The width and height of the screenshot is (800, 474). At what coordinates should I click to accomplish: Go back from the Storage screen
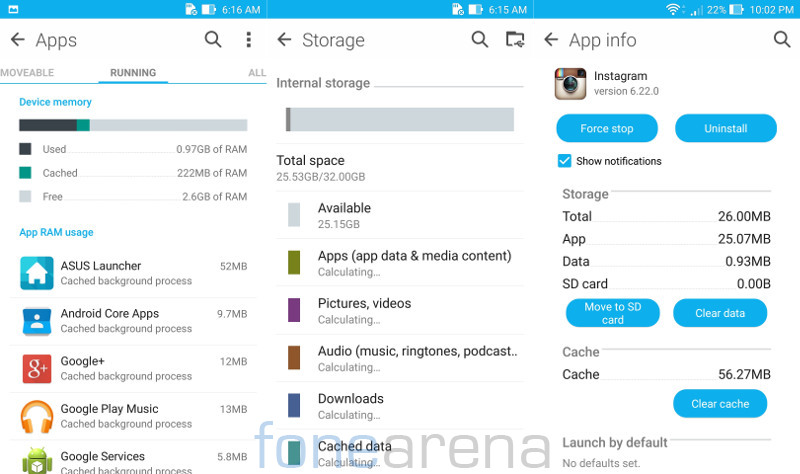(x=284, y=40)
